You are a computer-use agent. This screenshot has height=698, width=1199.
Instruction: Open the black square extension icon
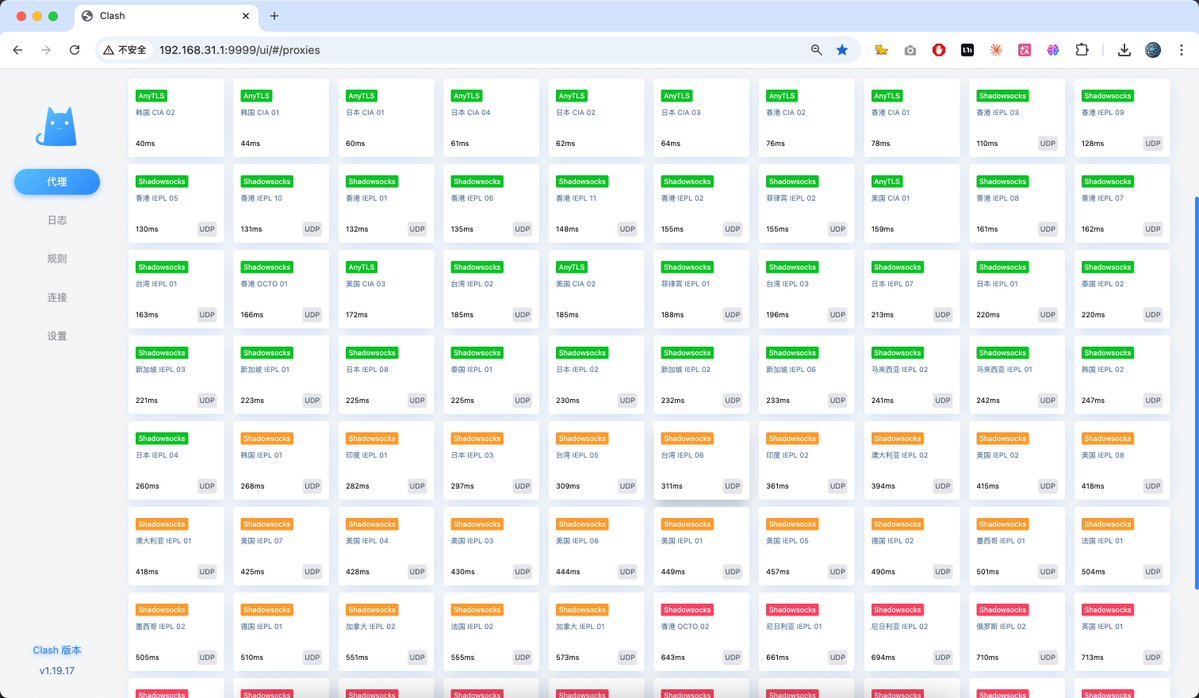click(967, 50)
